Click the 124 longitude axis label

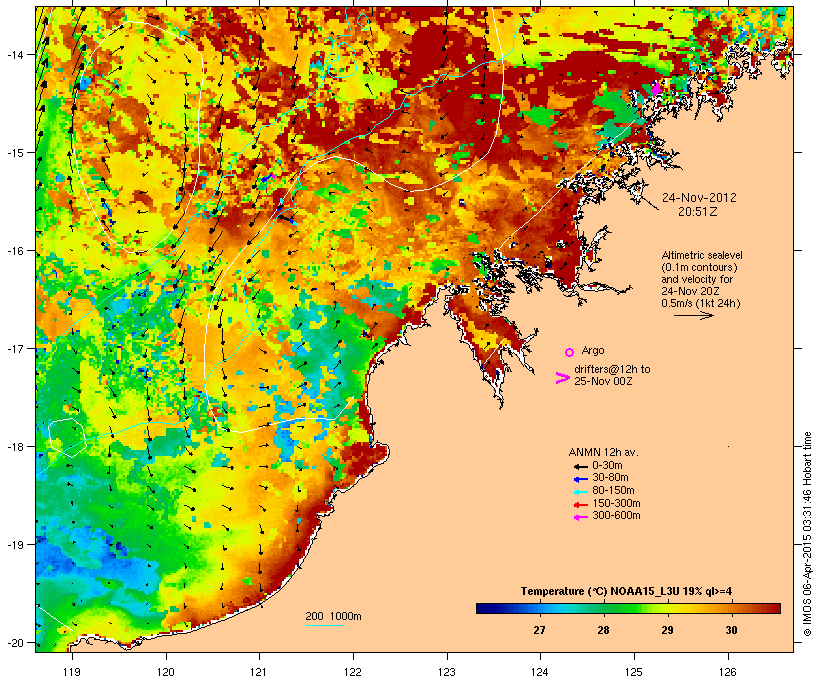540,672
